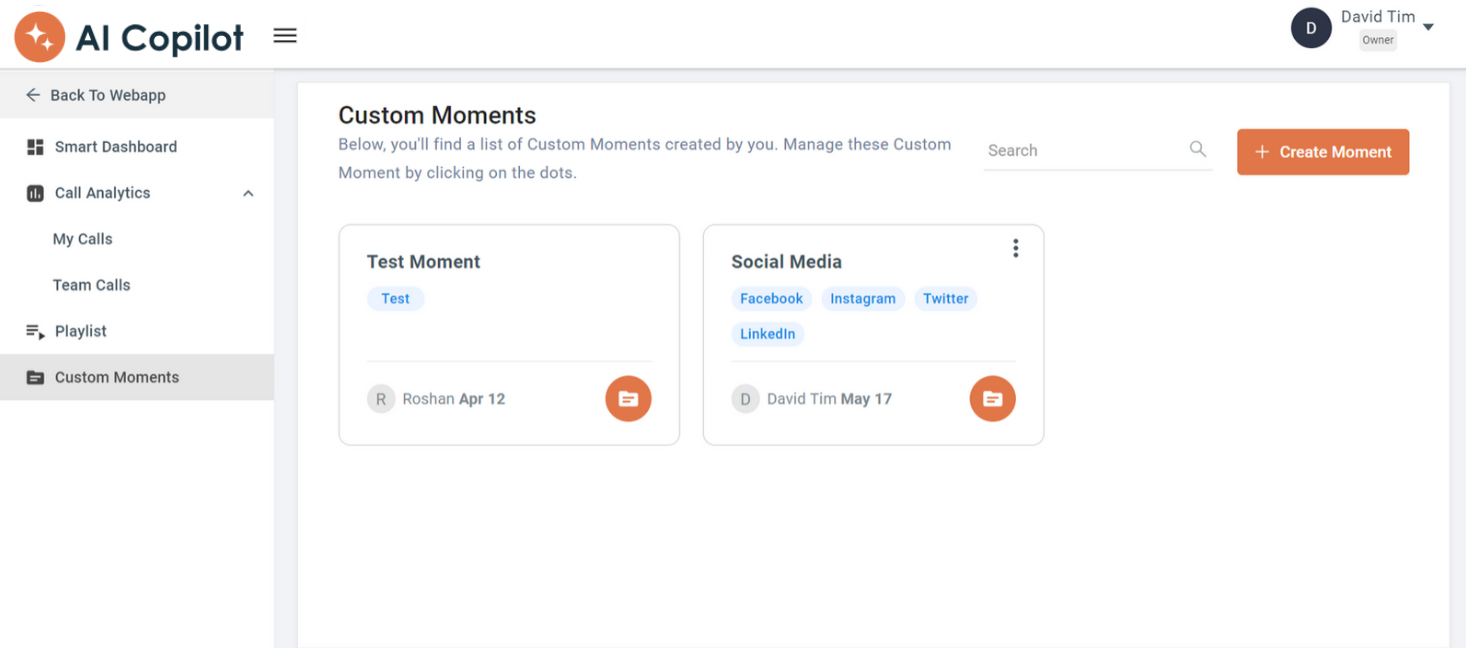Click the David Tim name in header

pos(1377,17)
